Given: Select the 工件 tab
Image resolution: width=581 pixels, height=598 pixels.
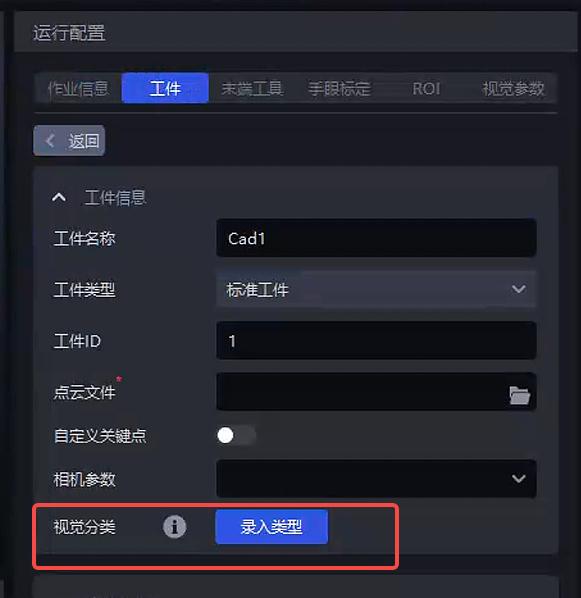Looking at the screenshot, I should coord(165,88).
